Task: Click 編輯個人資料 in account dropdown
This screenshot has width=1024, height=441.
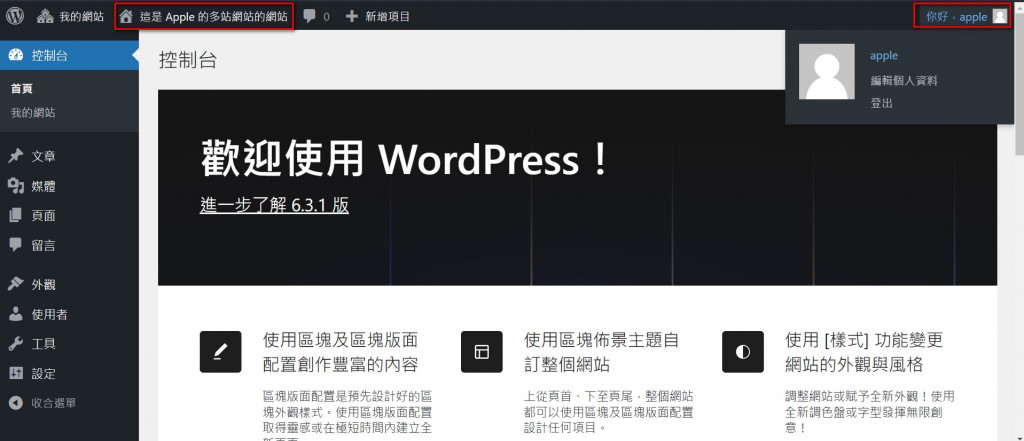Action: 904,80
